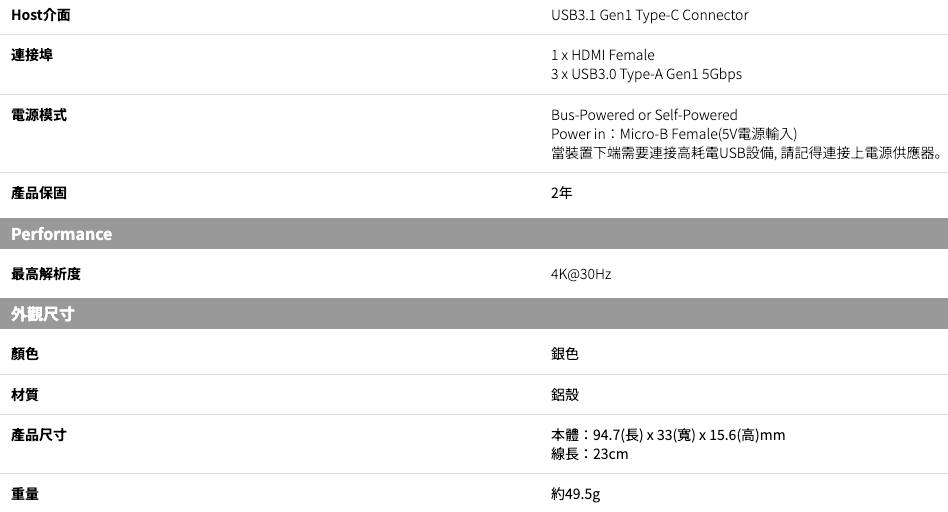Image resolution: width=948 pixels, height=512 pixels.
Task: Click the 本體 dimensions line
Action: [667, 435]
